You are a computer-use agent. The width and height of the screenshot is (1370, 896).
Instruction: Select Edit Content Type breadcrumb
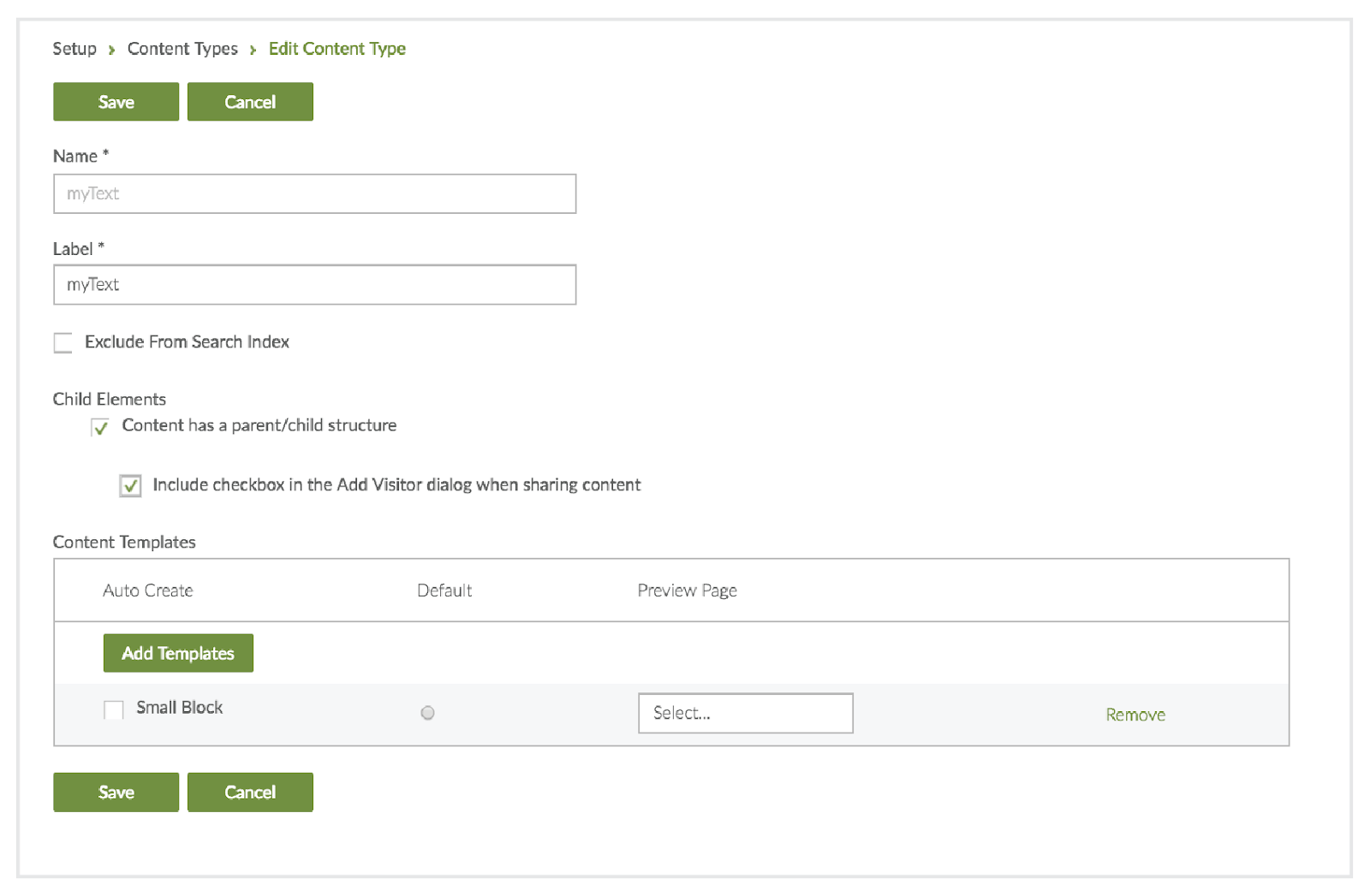[337, 49]
